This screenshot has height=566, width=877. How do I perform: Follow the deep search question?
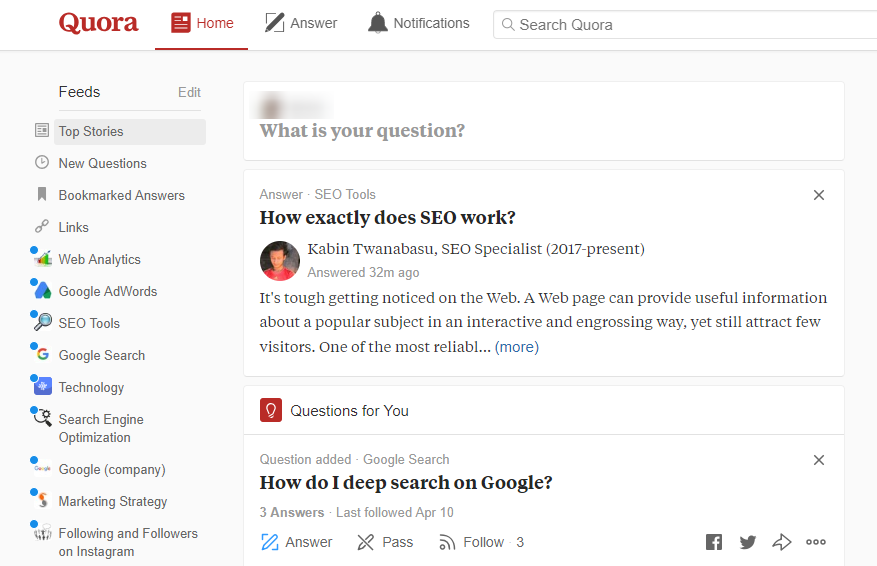pyautogui.click(x=482, y=542)
